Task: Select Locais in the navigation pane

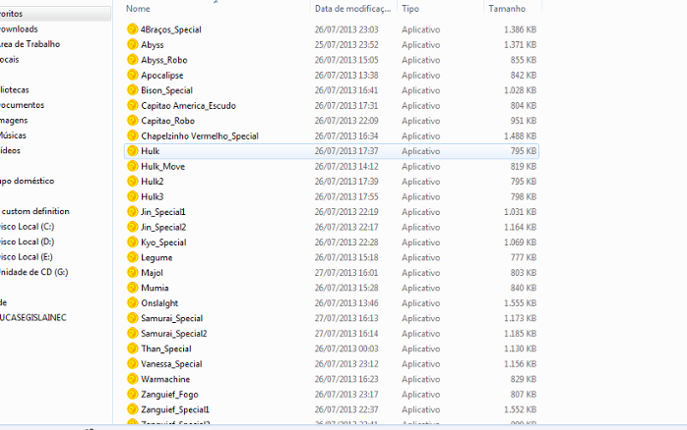Action: tap(10, 59)
